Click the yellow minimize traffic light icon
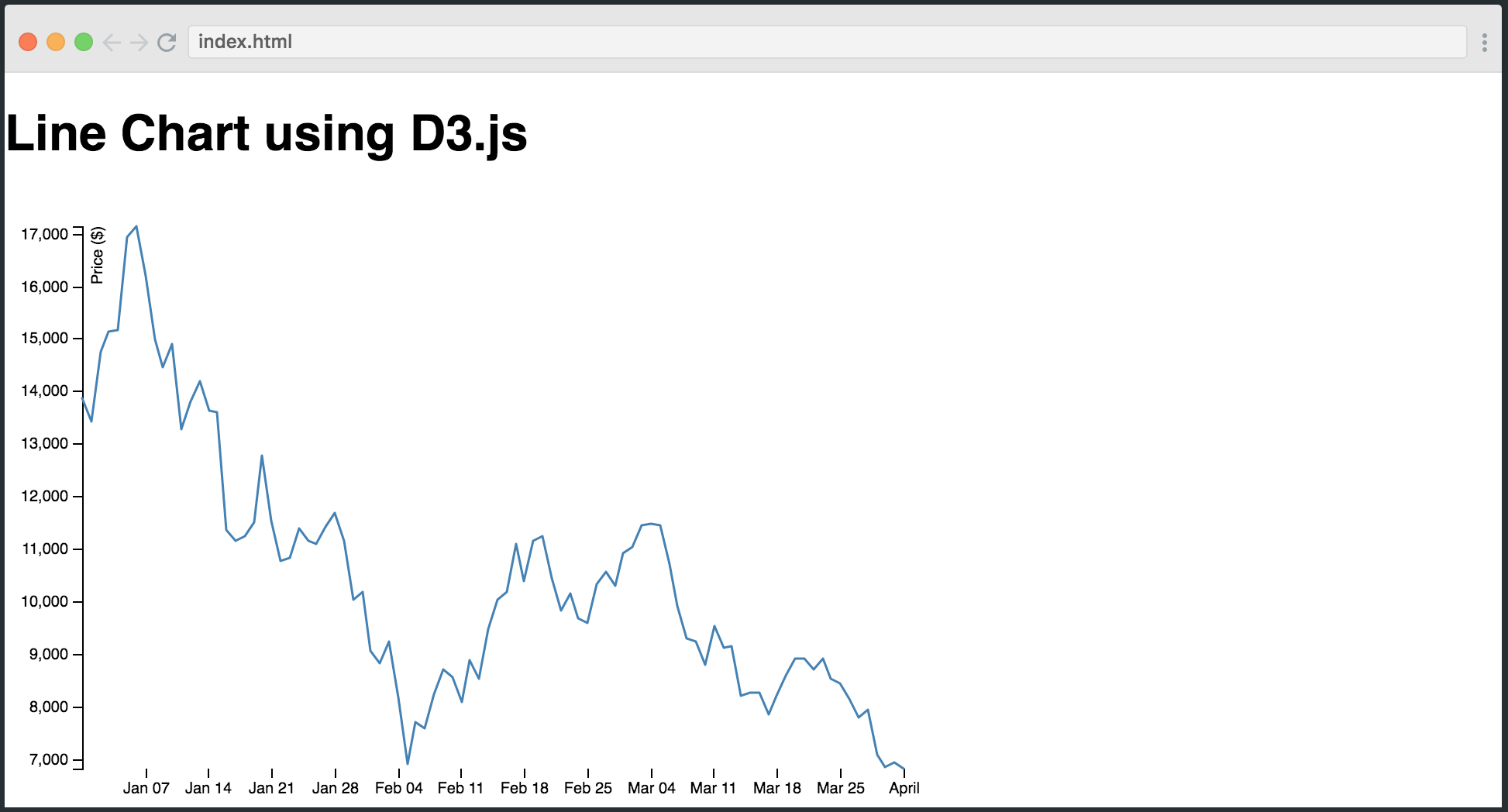The image size is (1508, 812). pos(55,42)
